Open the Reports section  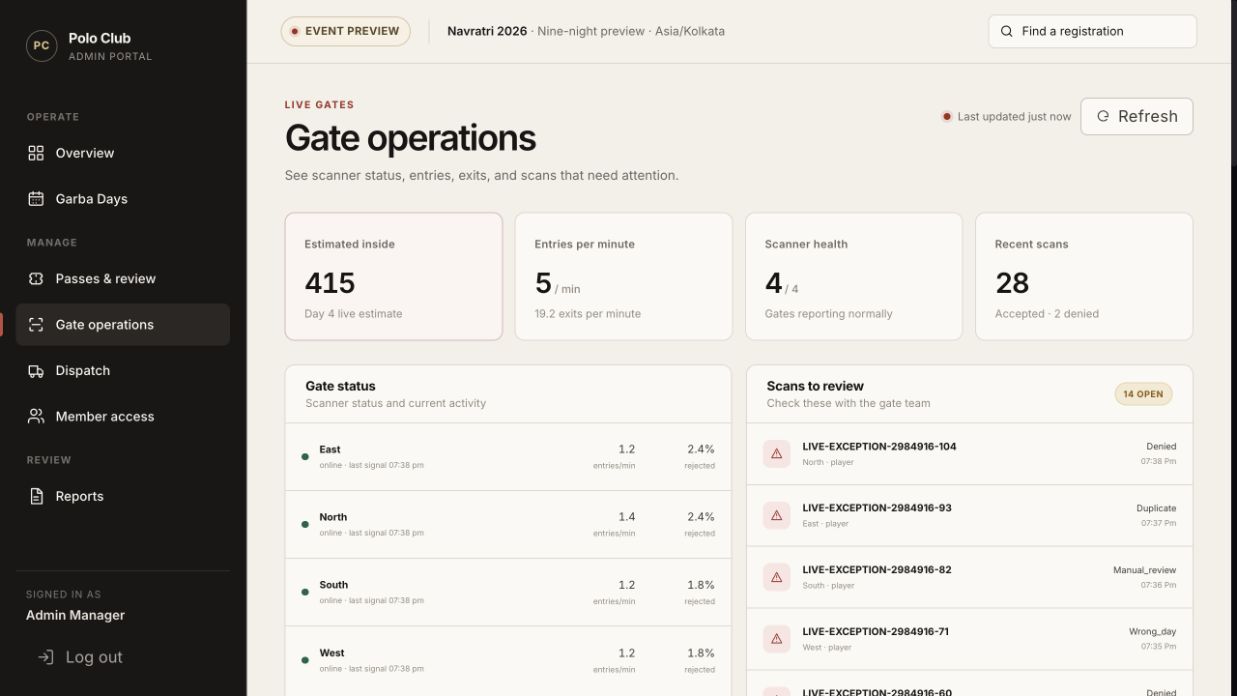(x=123, y=497)
